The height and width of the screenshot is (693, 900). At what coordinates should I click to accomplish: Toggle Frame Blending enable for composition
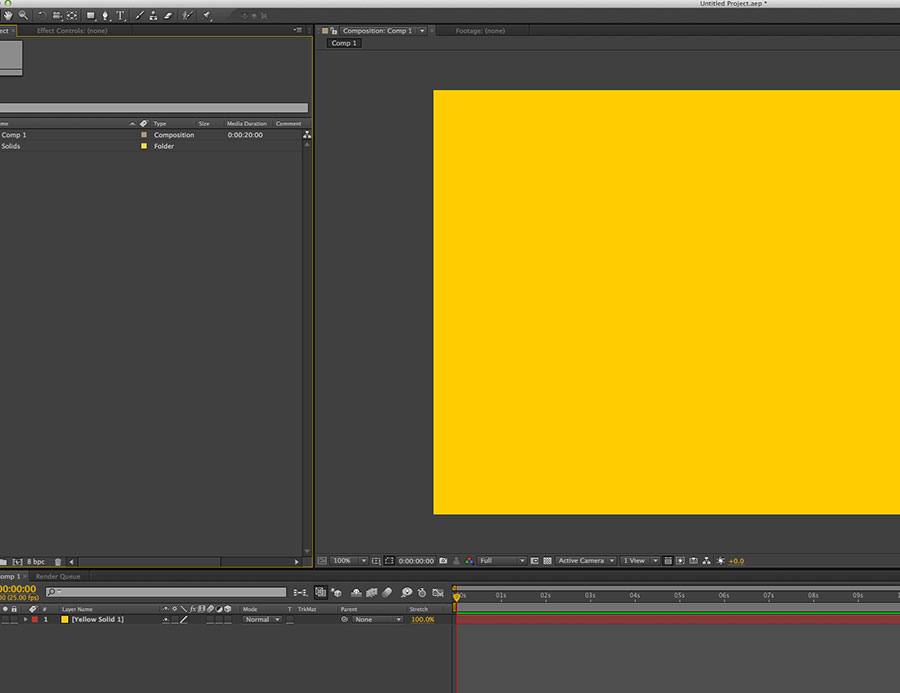point(371,593)
